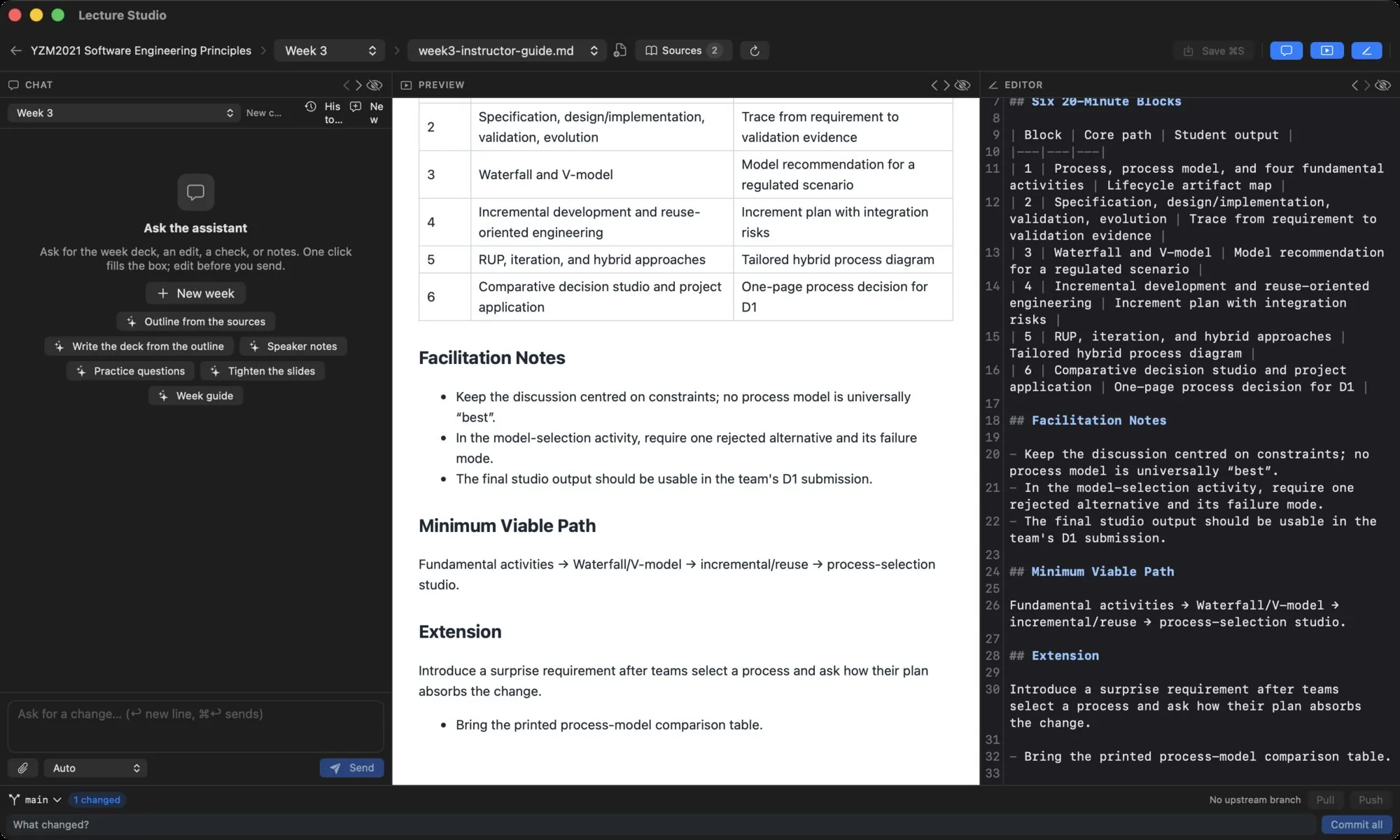Choose the Week guide suggestion
Screen dimensions: 1400x840
pos(195,395)
